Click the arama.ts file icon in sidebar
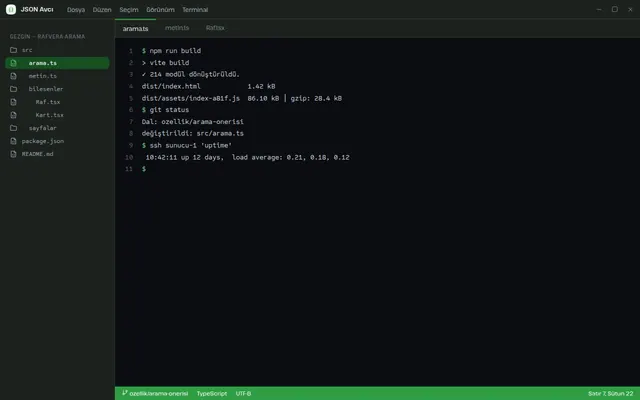640x400 pixels. click(x=13, y=63)
